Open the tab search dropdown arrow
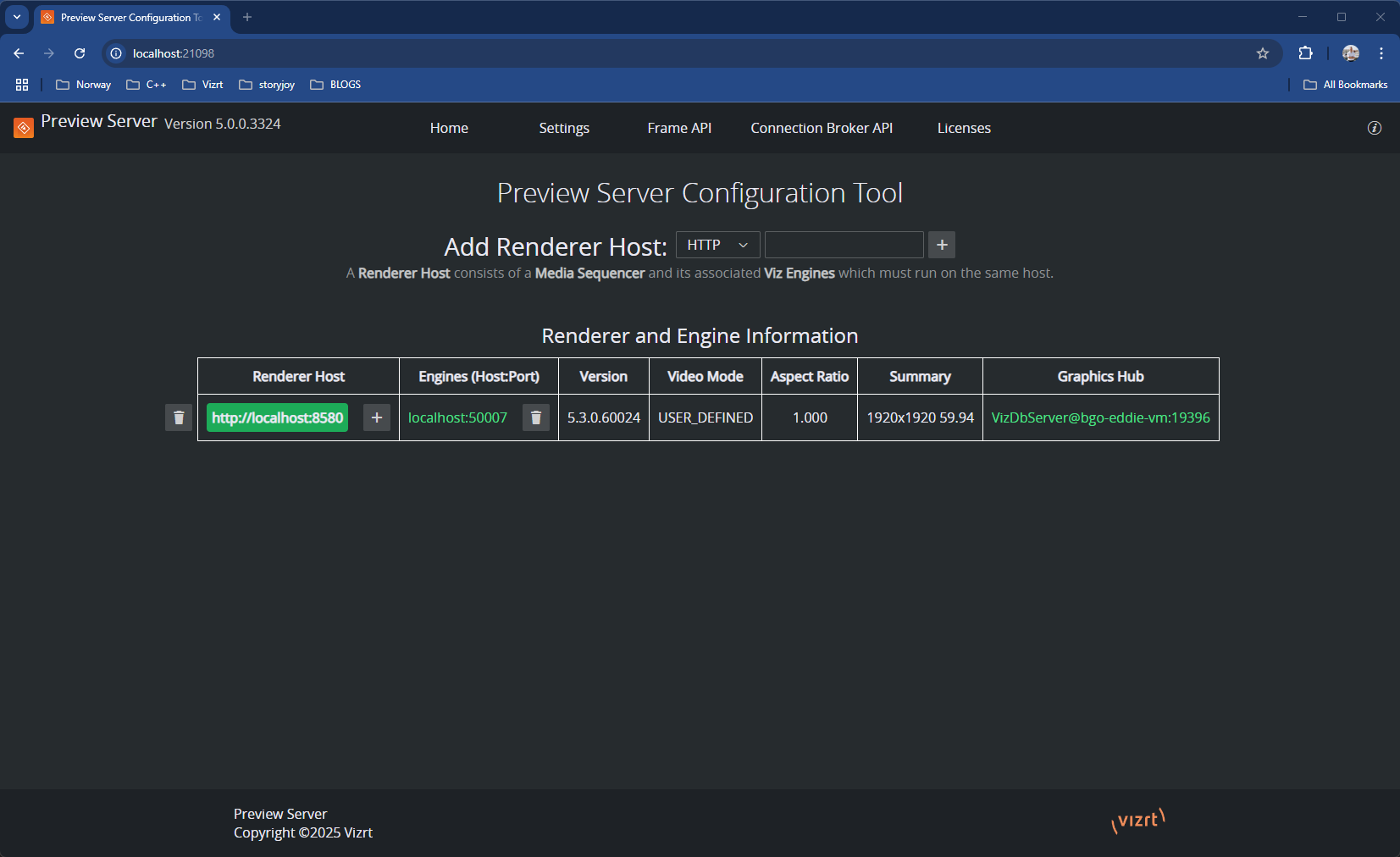 tap(17, 17)
